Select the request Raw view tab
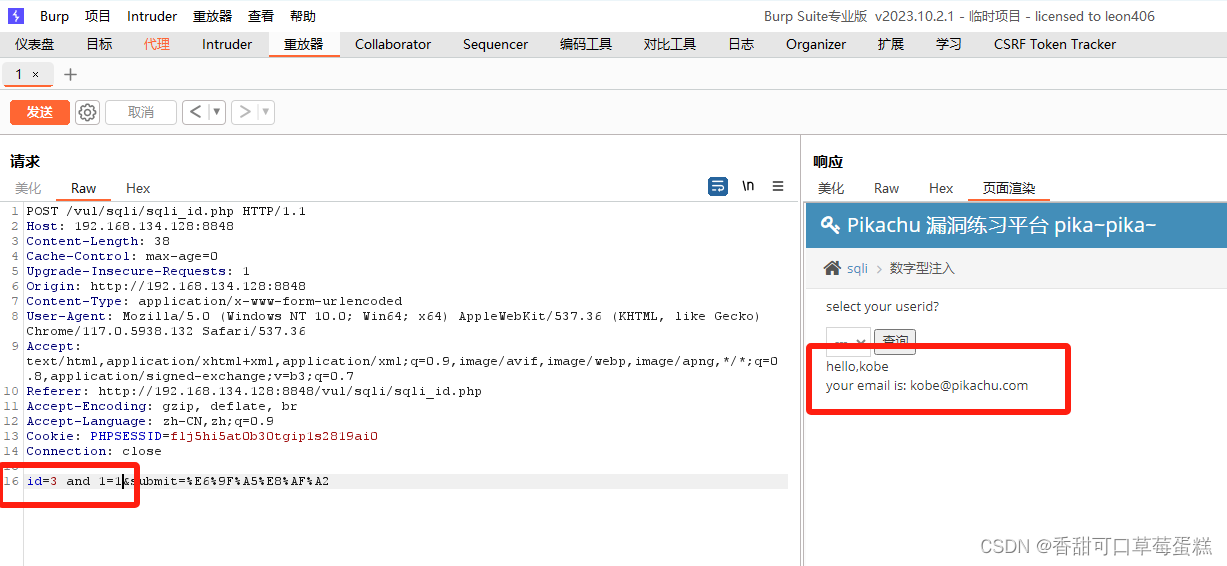 tap(84, 188)
